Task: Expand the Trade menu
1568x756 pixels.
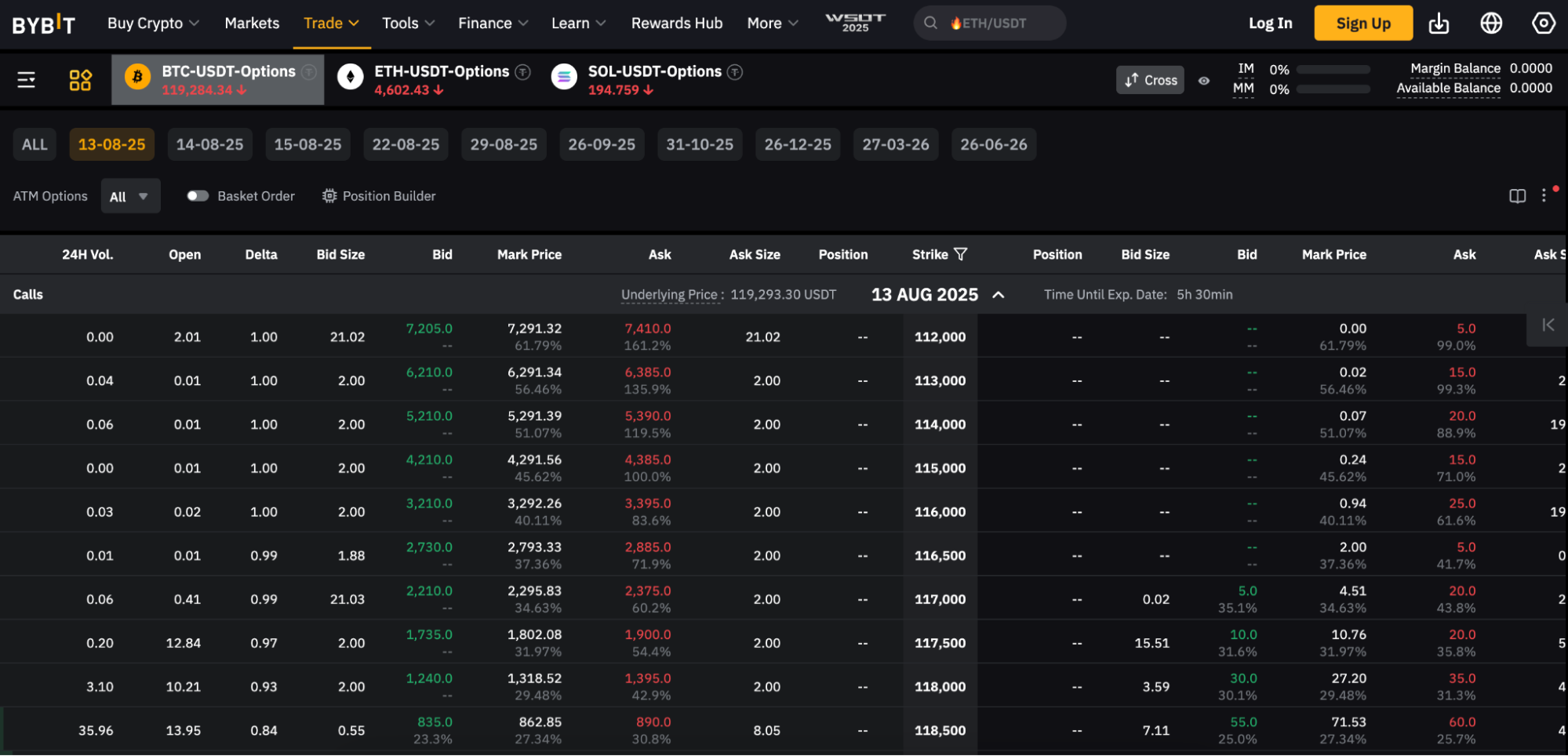Action: tap(330, 23)
